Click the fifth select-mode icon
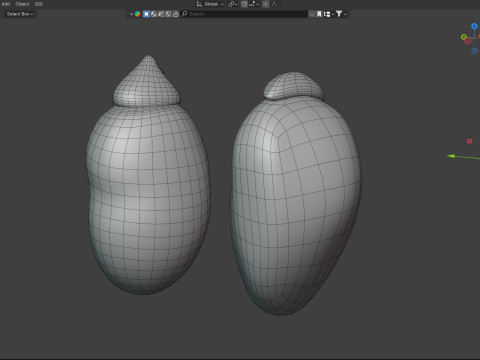The width and height of the screenshot is (480, 360). [x=176, y=14]
